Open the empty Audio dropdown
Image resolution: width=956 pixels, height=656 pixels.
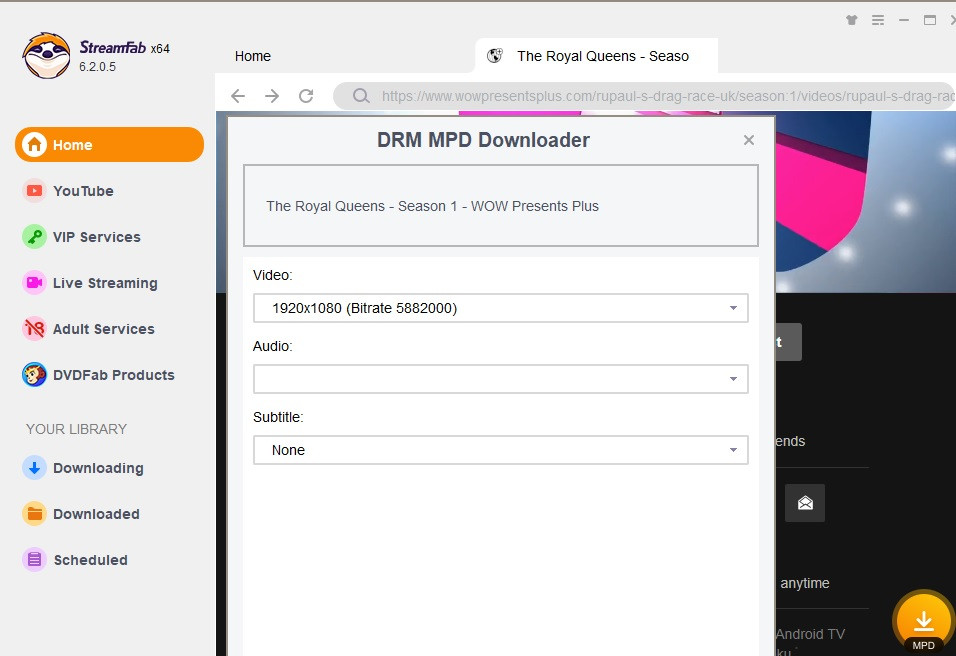(500, 379)
